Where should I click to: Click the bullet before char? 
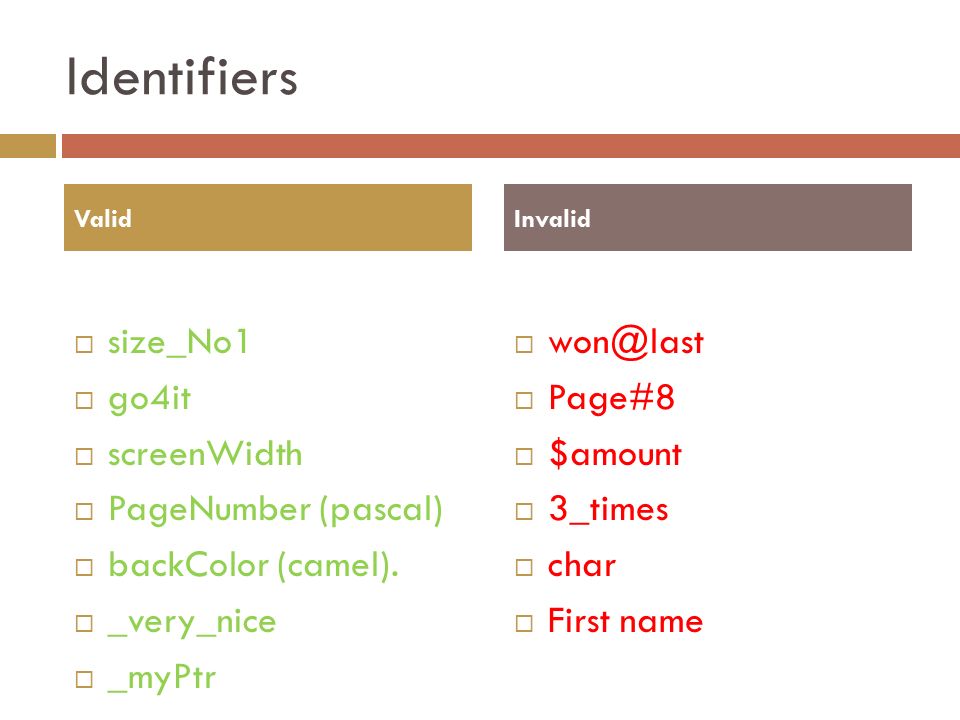pyautogui.click(x=524, y=568)
